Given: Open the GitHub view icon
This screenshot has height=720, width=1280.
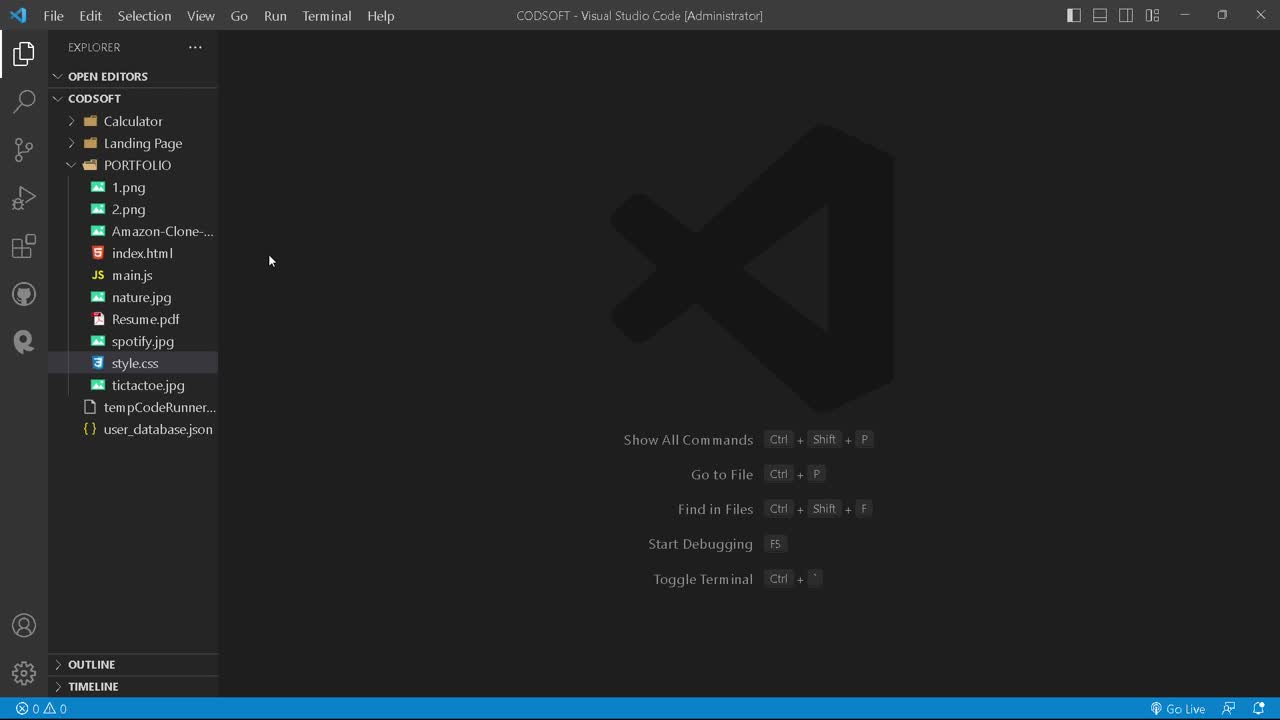Looking at the screenshot, I should [24, 294].
